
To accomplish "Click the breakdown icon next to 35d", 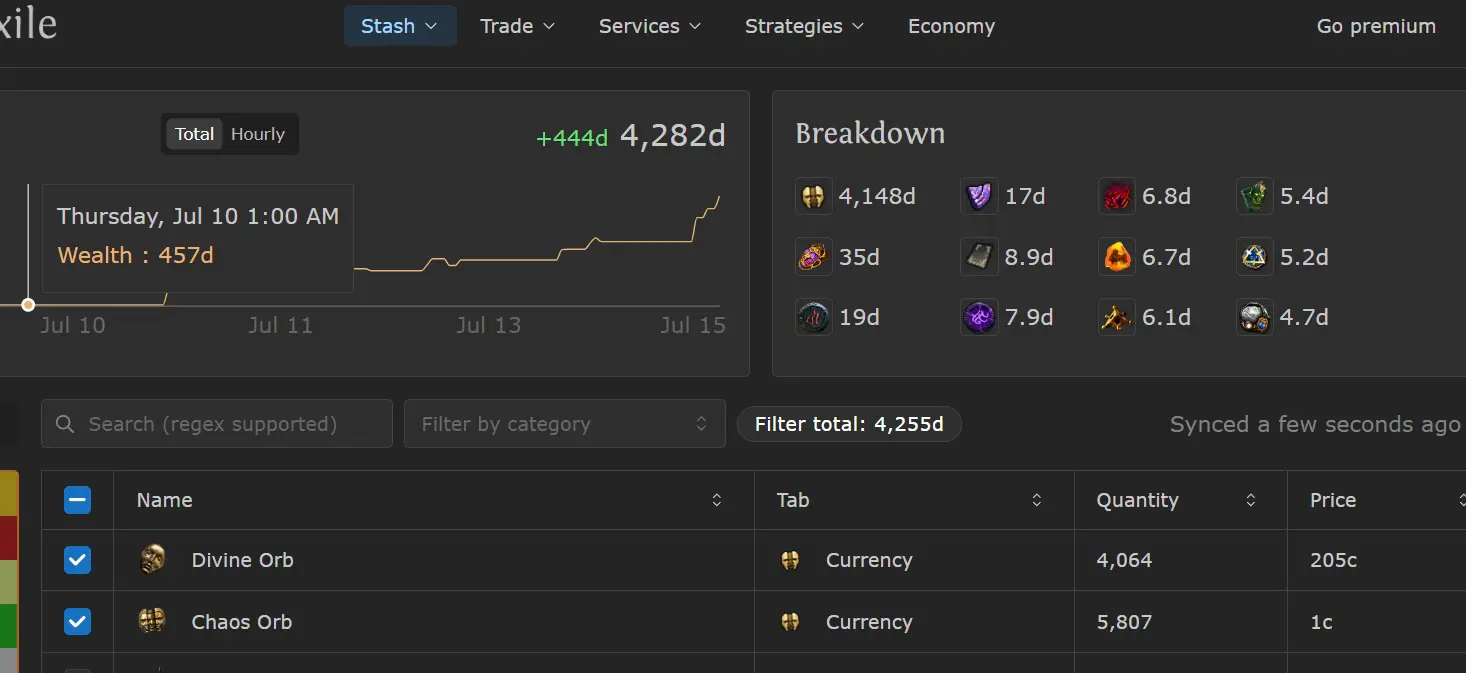I will point(814,257).
